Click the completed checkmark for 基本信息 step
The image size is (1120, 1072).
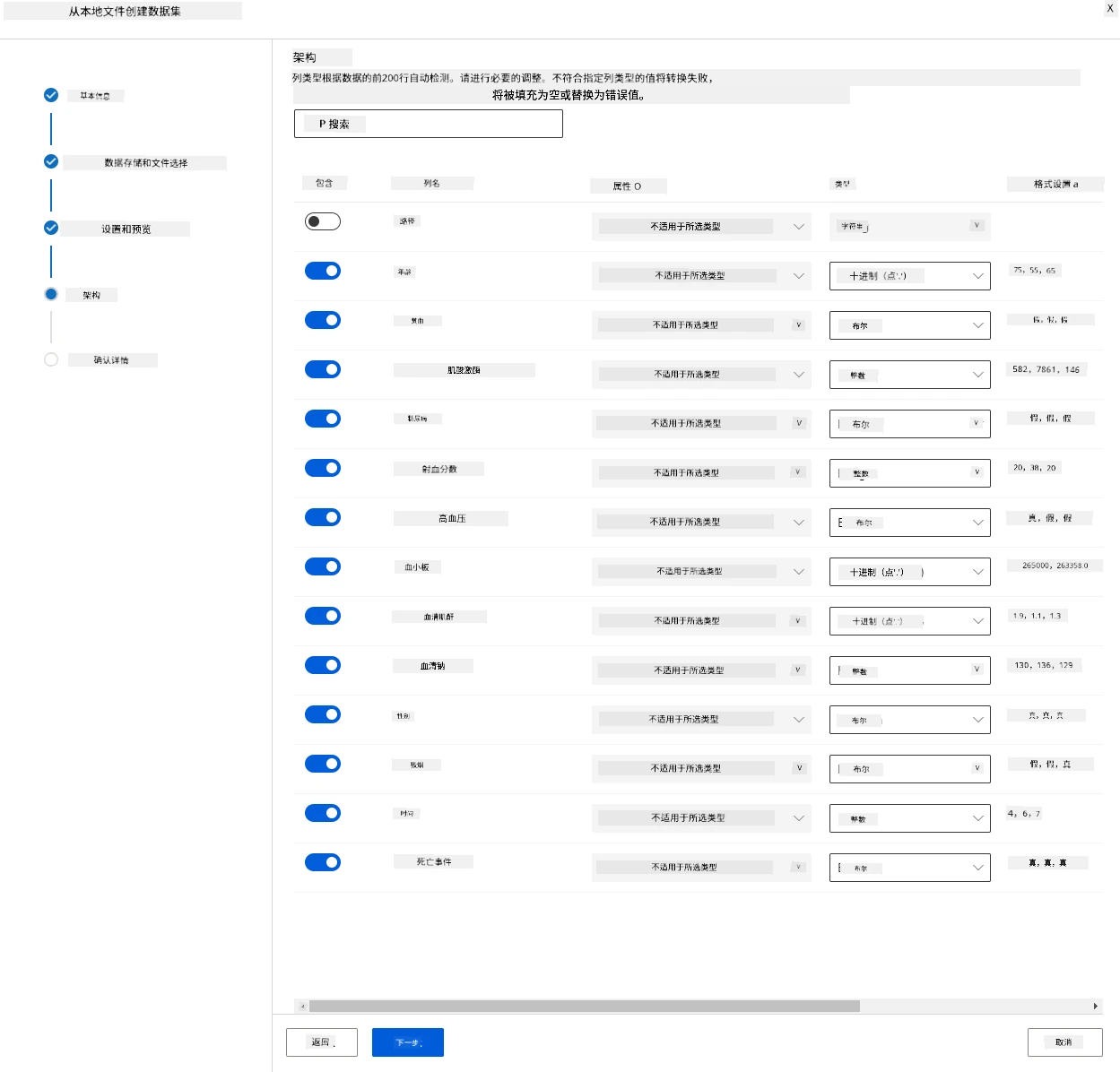click(x=51, y=95)
